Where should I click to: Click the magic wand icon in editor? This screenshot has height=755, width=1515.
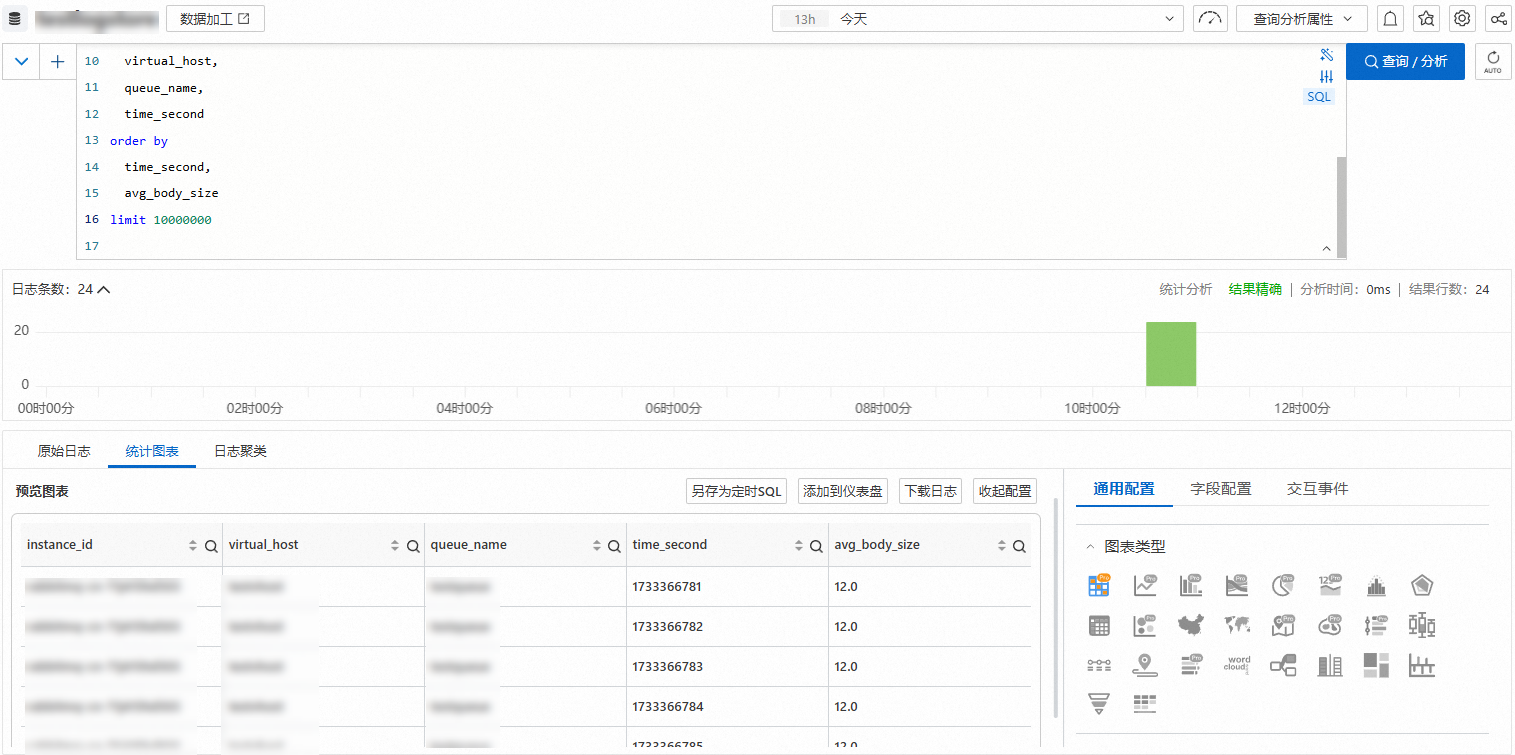1327,55
